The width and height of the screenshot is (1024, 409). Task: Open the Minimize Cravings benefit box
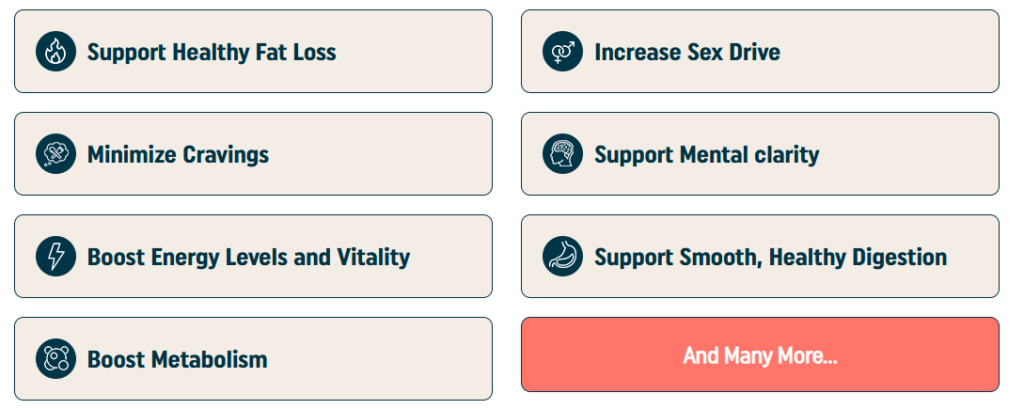pyautogui.click(x=253, y=154)
